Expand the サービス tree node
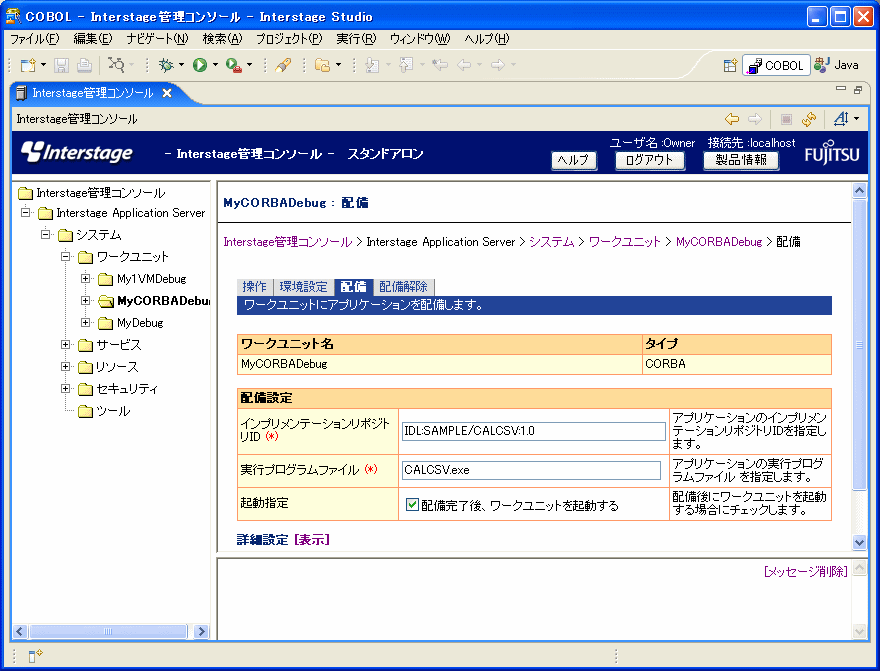Image resolution: width=880 pixels, height=671 pixels. 66,344
